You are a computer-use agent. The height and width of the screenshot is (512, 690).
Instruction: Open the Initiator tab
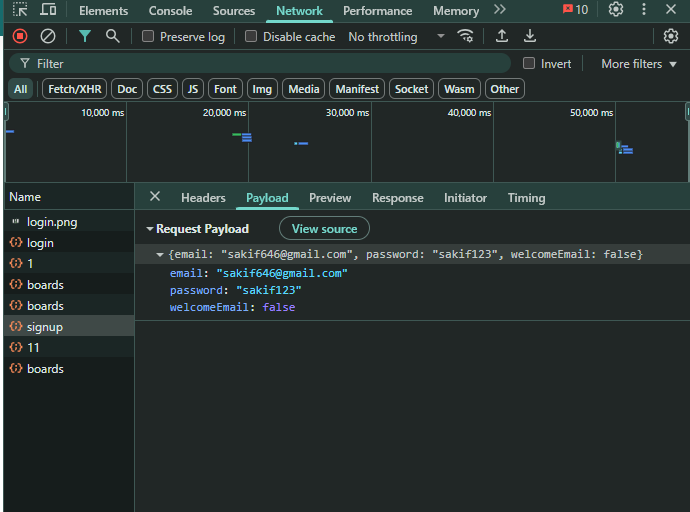(465, 198)
